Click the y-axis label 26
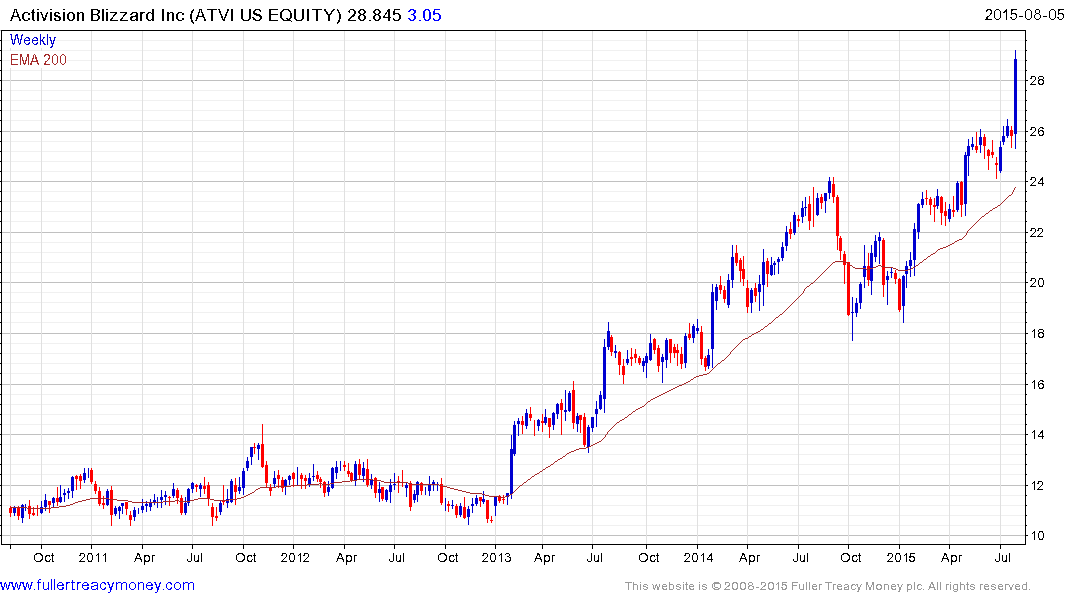The width and height of the screenshot is (1075, 600). pos(1037,132)
